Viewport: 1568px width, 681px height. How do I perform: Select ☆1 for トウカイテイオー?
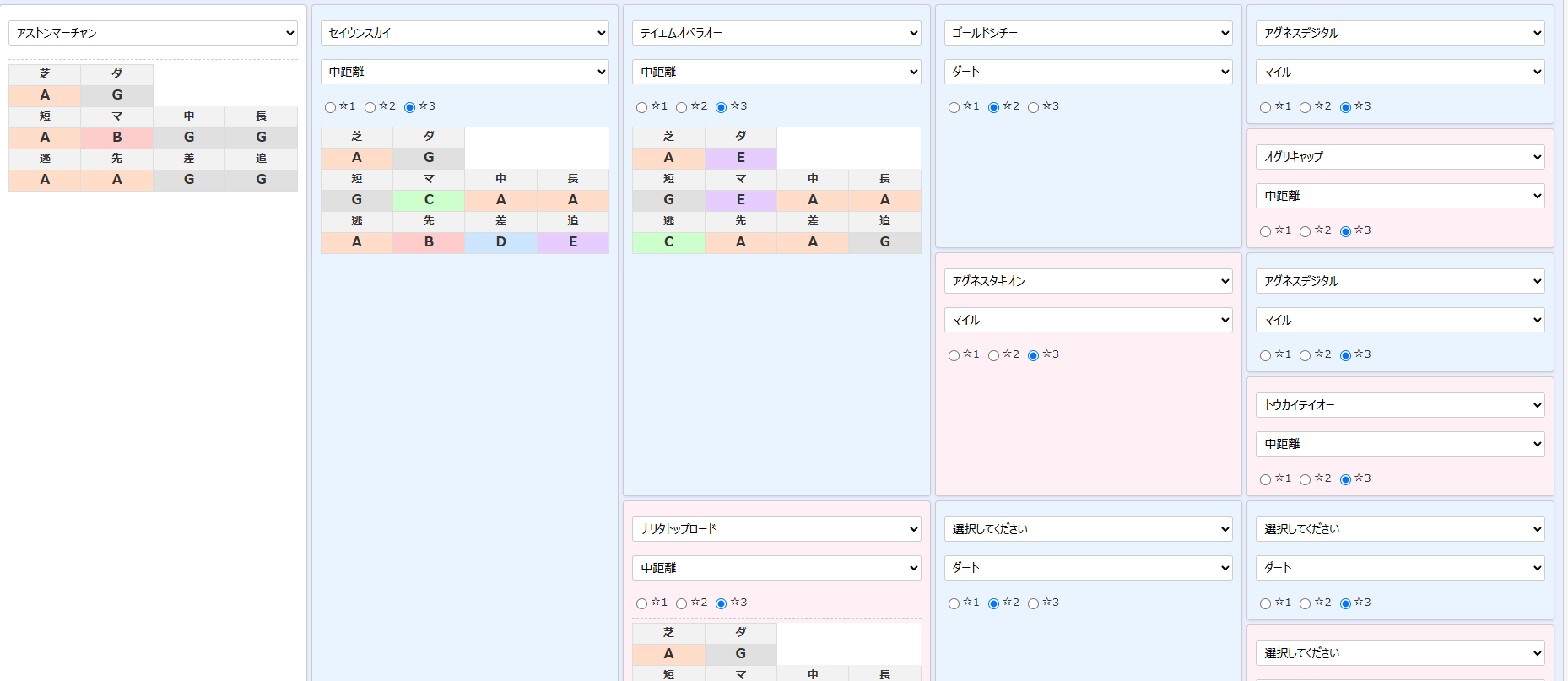(x=1265, y=479)
